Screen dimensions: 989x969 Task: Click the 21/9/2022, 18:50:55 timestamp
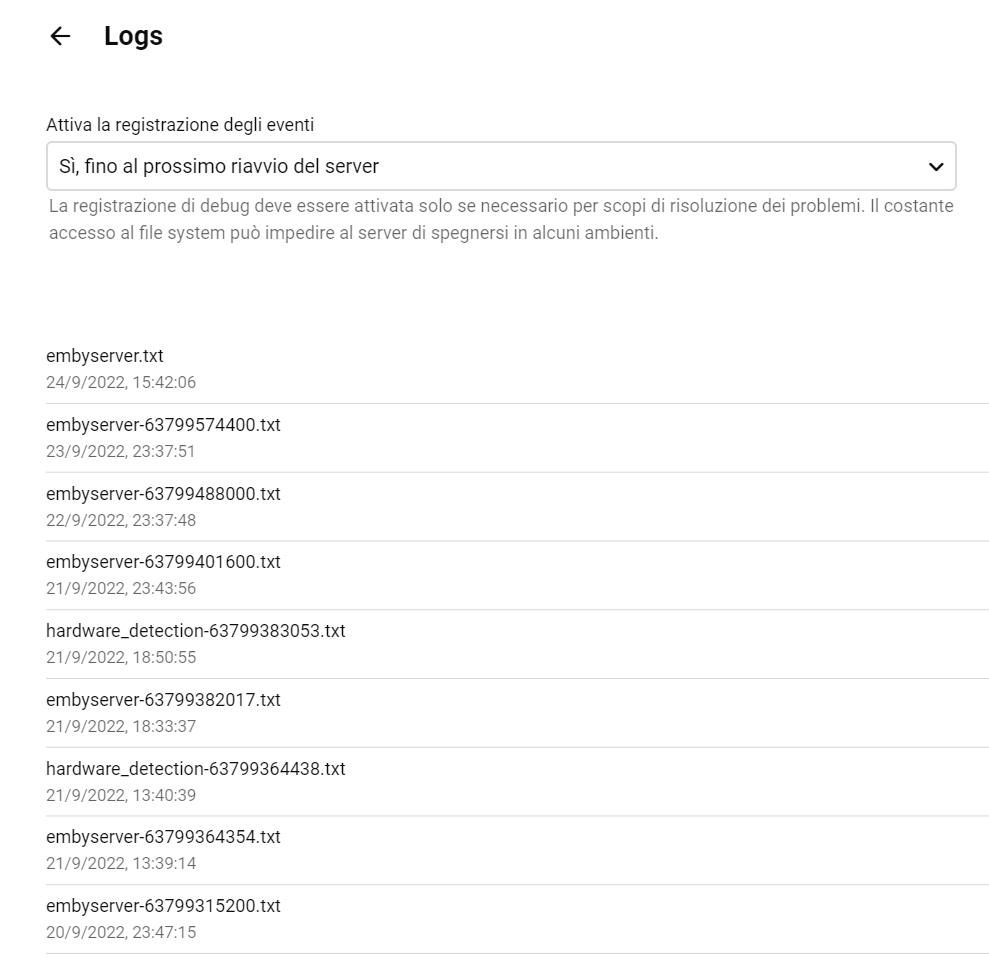point(121,657)
